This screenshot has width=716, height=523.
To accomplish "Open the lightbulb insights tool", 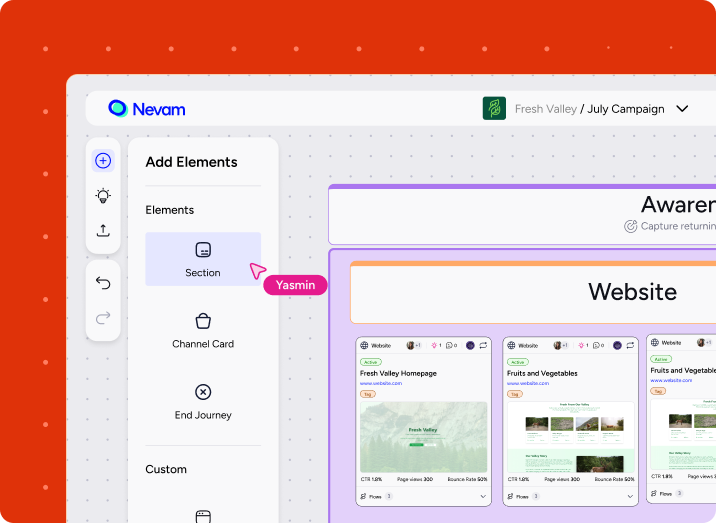I will point(103,195).
